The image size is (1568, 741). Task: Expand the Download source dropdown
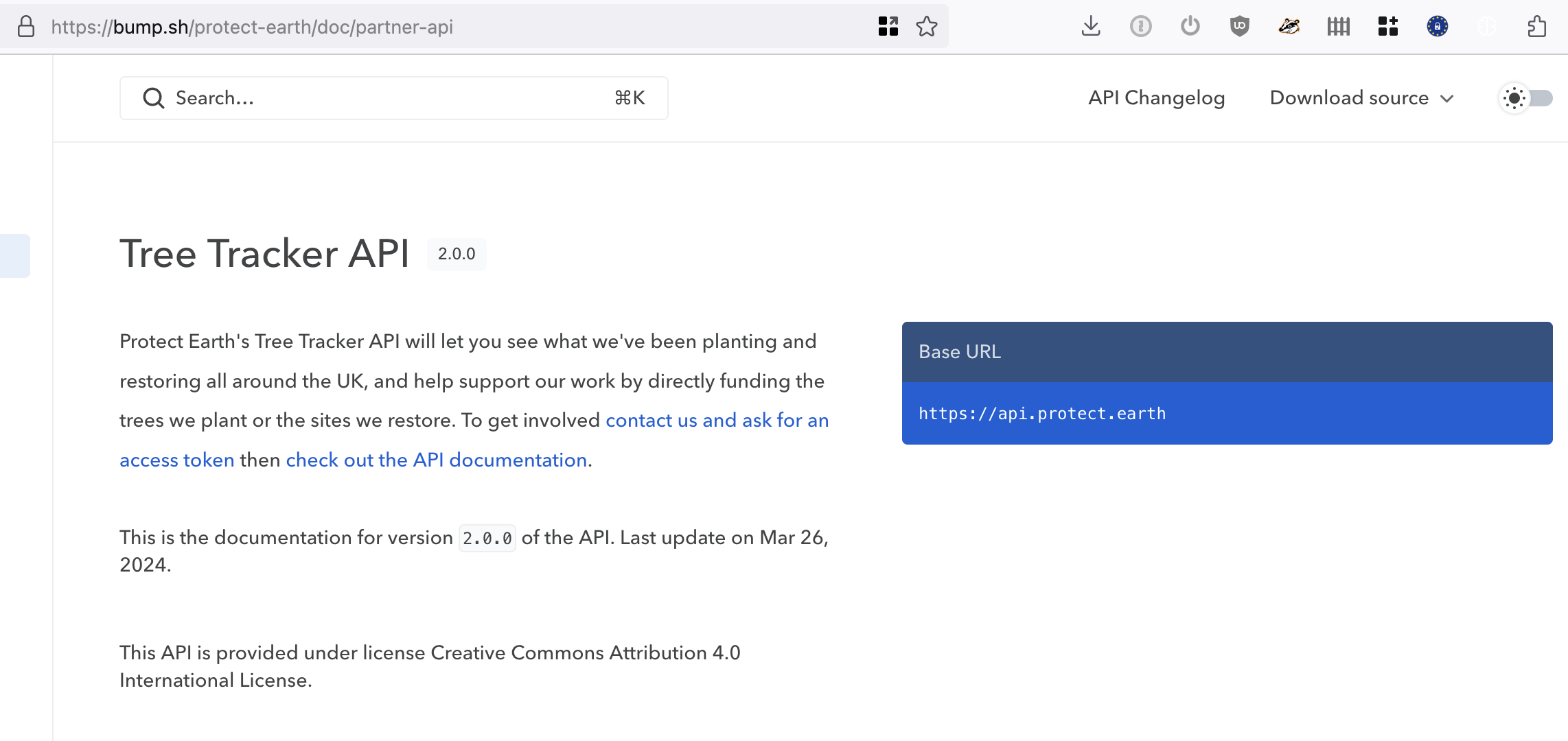coord(1361,98)
